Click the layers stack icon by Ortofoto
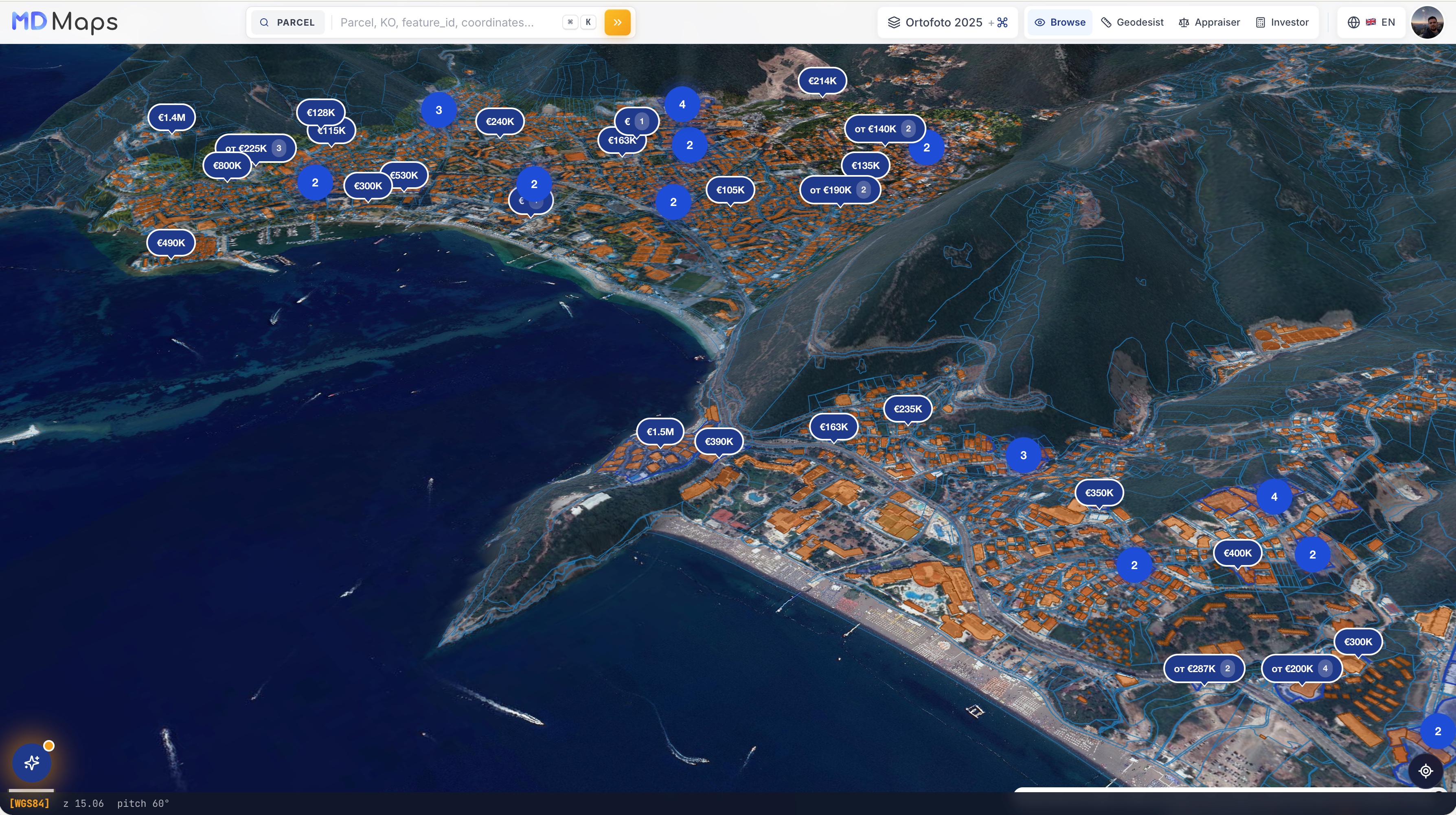 (x=894, y=23)
